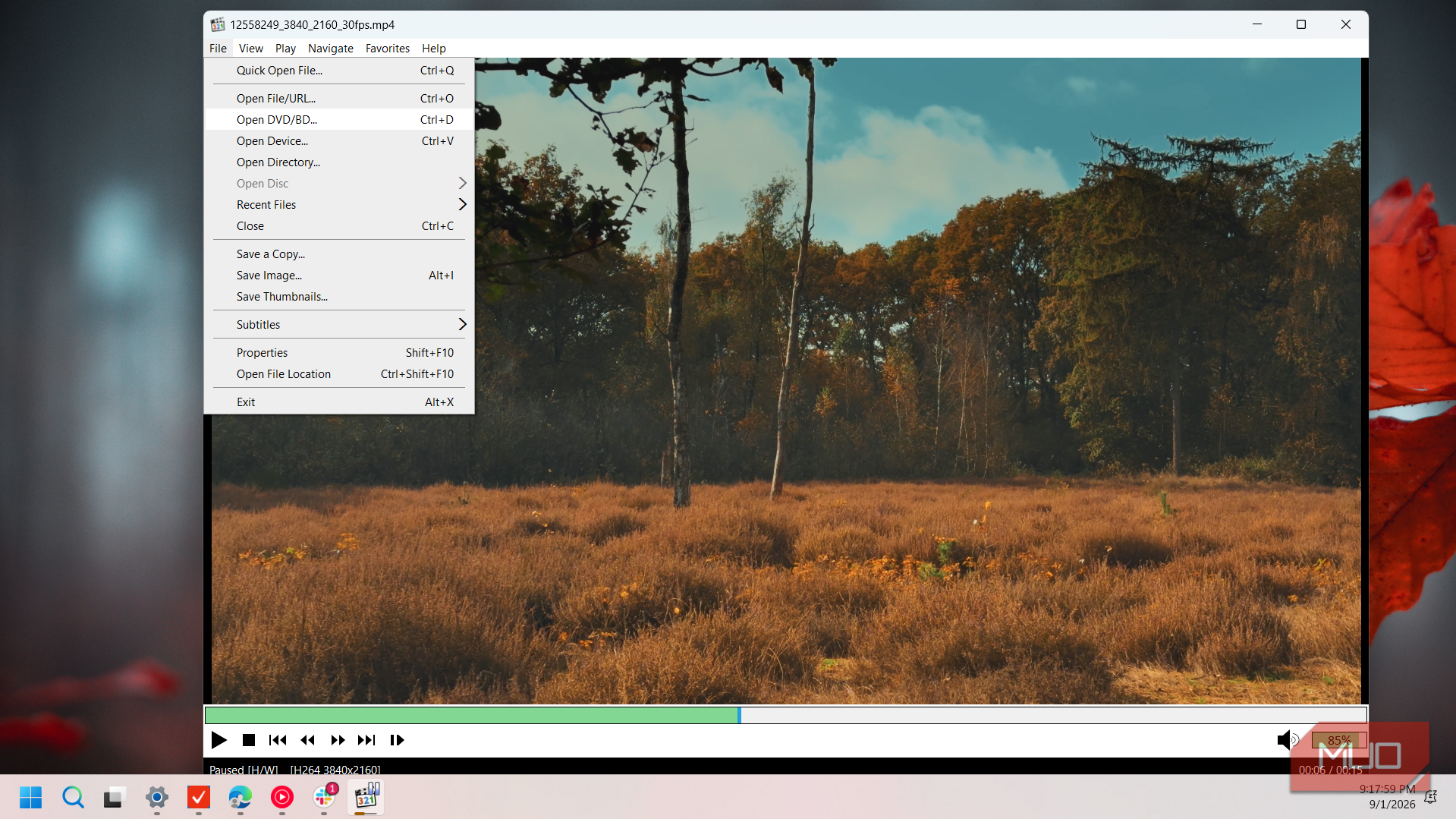Click the video frame to toggle playback

pyautogui.click(x=786, y=380)
